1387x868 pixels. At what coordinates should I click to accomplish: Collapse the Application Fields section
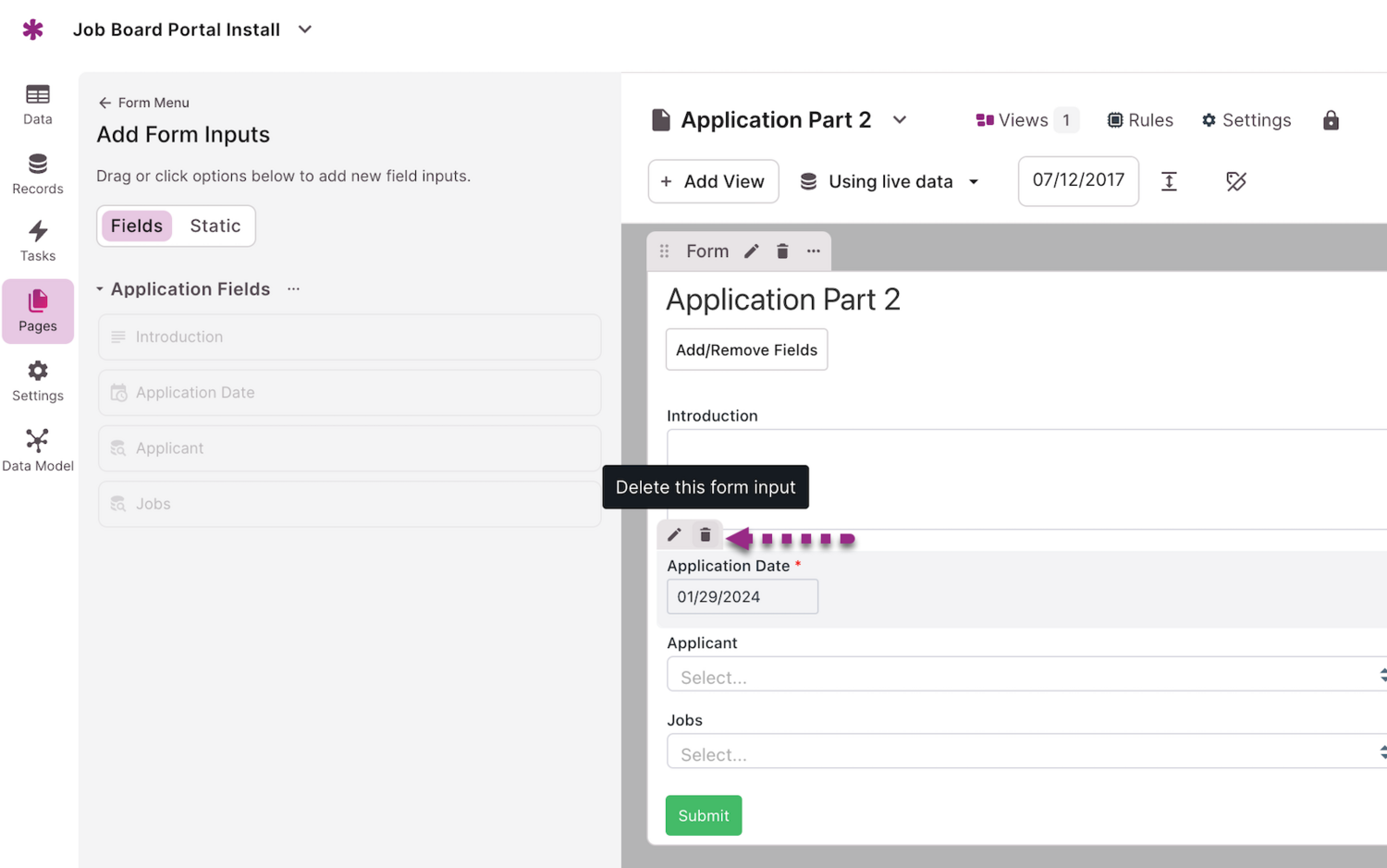tap(100, 289)
